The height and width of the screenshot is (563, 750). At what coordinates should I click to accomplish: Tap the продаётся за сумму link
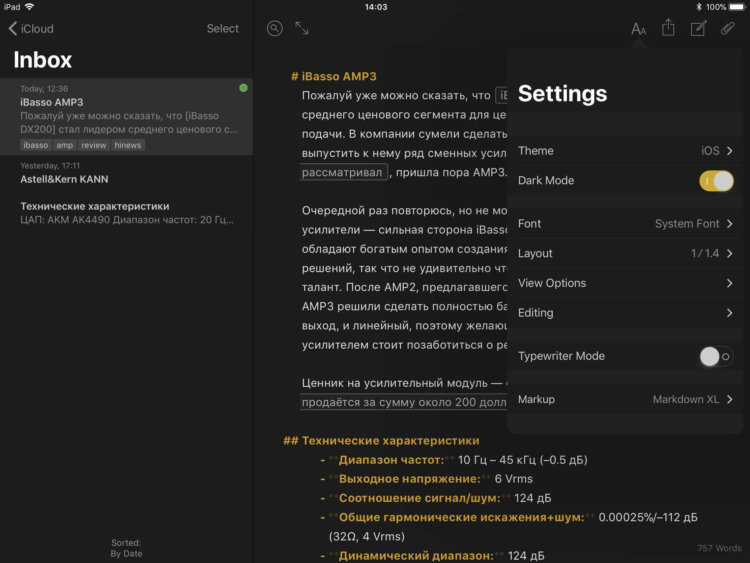coord(403,402)
